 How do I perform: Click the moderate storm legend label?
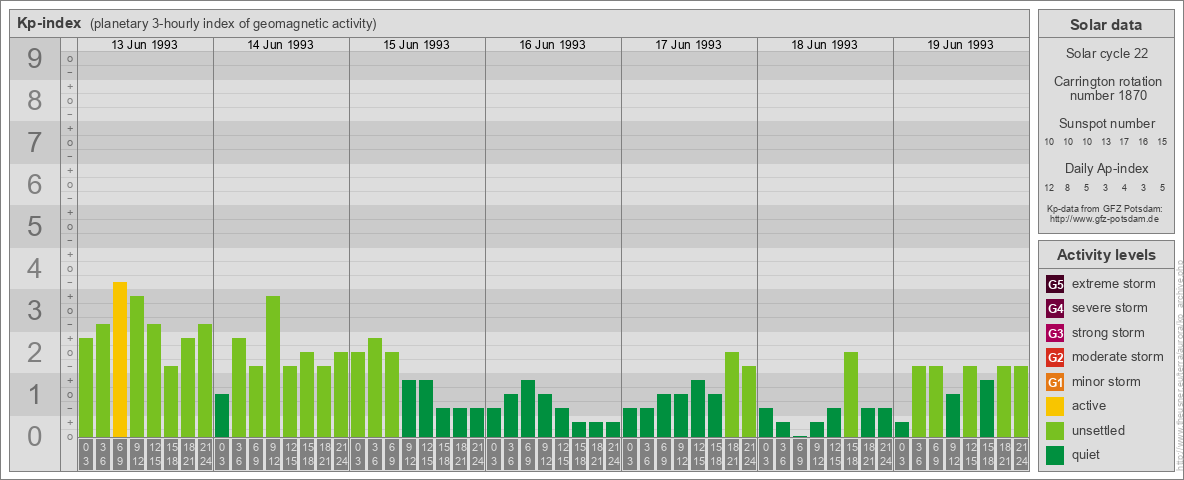1118,357
